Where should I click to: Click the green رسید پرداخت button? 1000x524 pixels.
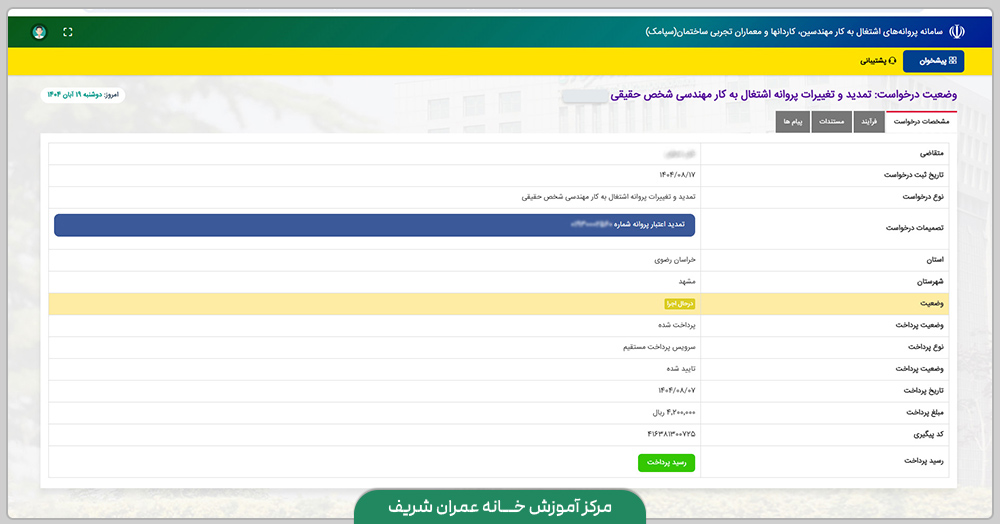[x=666, y=463]
